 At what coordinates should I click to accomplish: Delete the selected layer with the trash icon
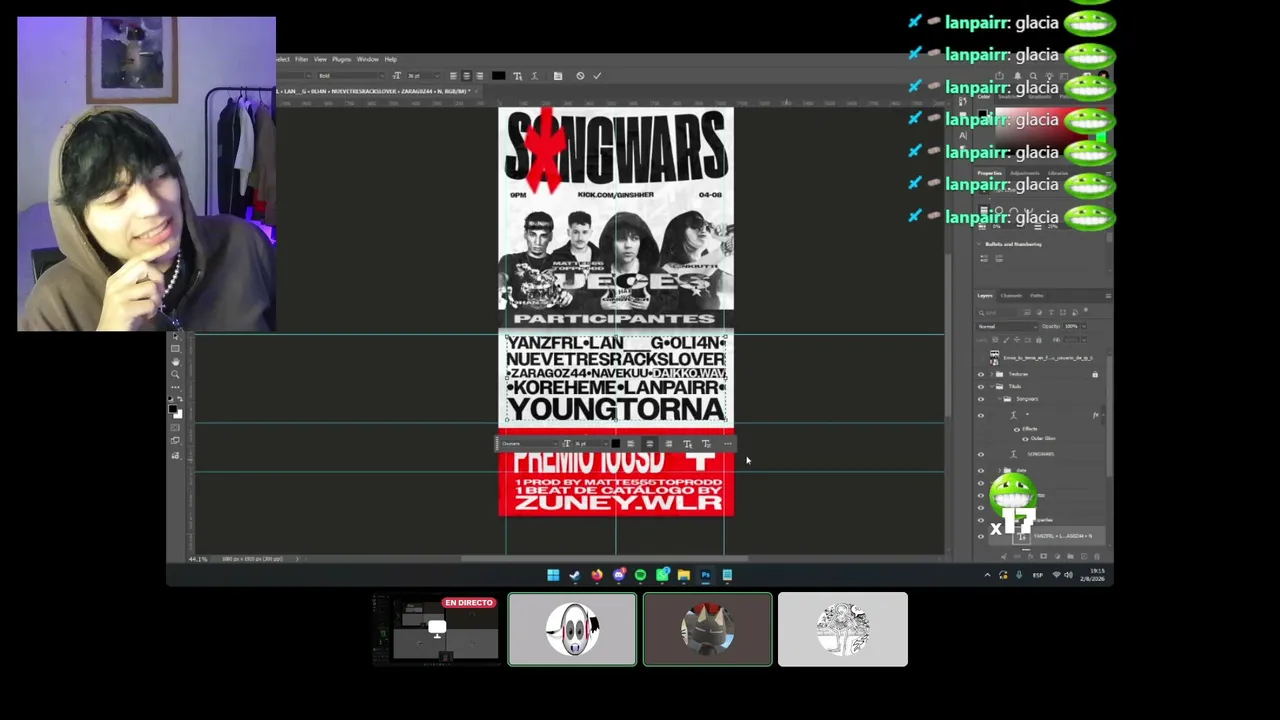pos(1097,557)
